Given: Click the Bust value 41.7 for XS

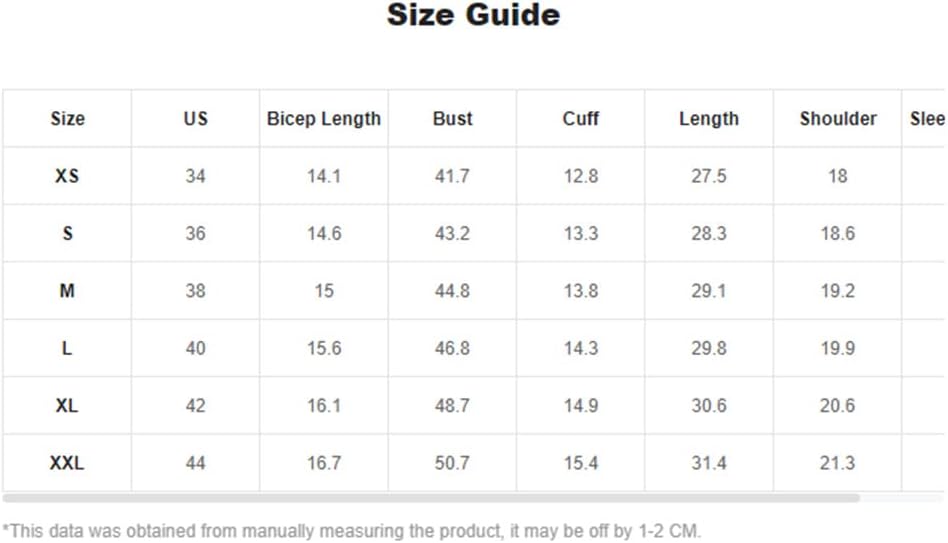Looking at the screenshot, I should pyautogui.click(x=452, y=176).
